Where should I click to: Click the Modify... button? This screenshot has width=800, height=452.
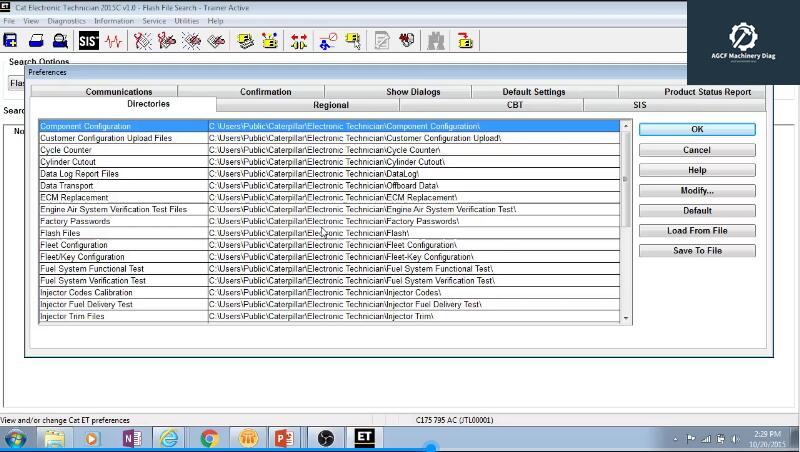[697, 191]
